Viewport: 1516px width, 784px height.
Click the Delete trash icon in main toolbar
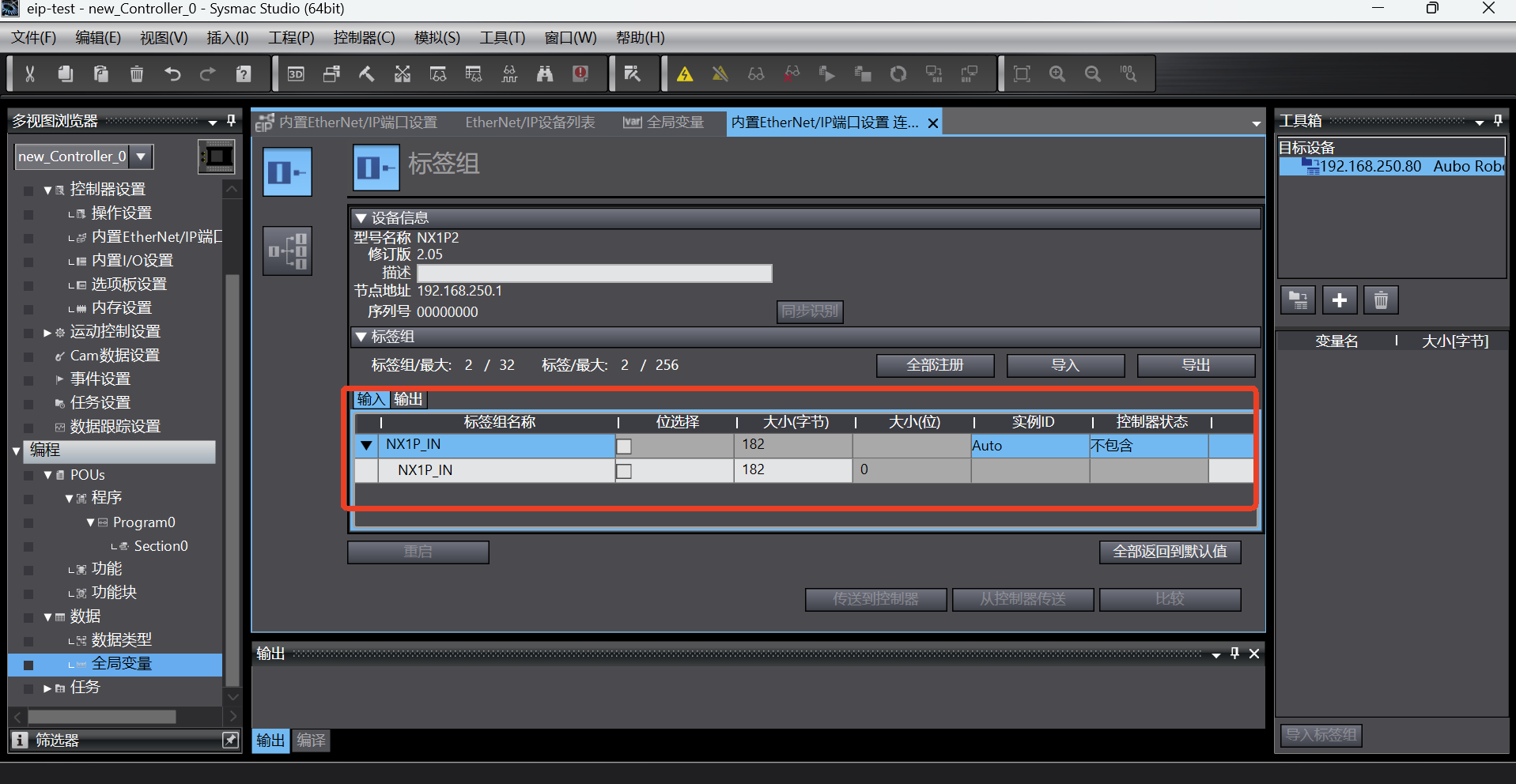[137, 74]
